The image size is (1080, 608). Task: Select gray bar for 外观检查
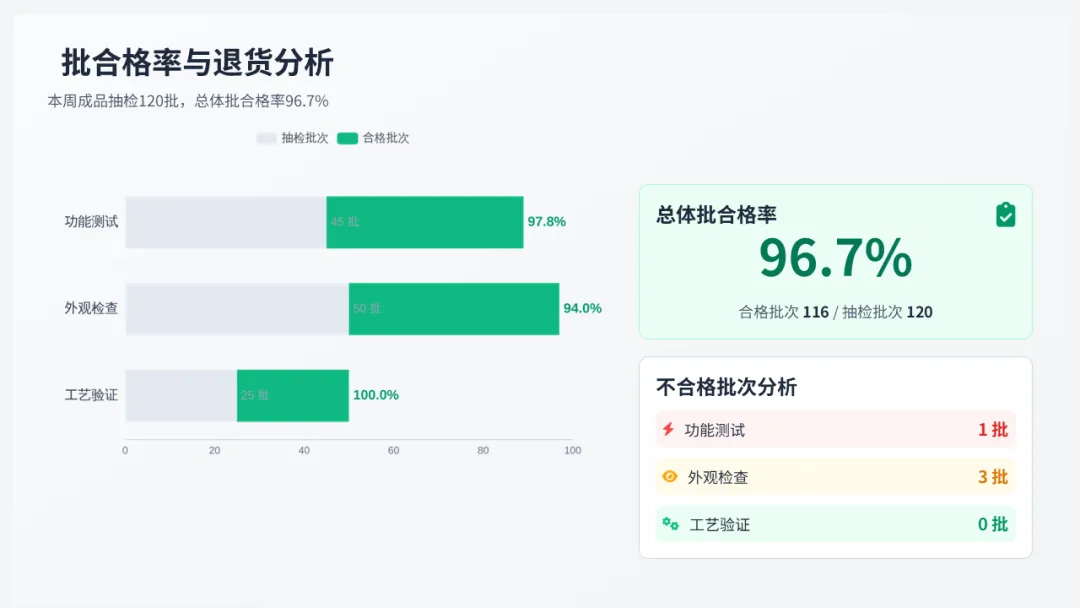click(237, 308)
